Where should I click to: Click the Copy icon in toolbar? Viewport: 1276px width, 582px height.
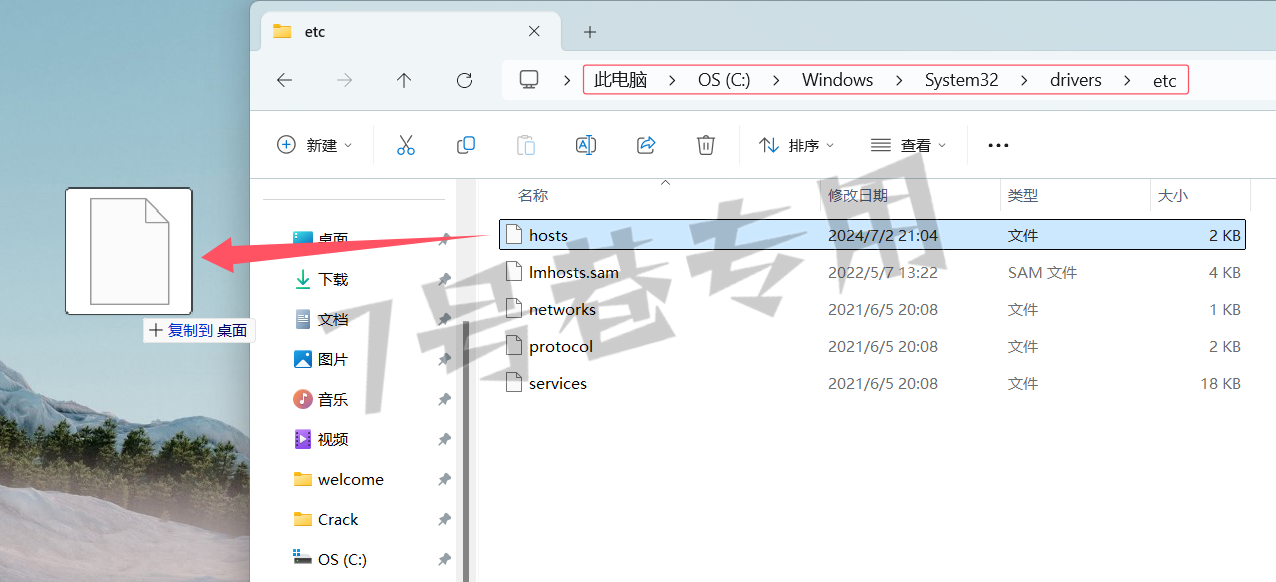pos(465,145)
